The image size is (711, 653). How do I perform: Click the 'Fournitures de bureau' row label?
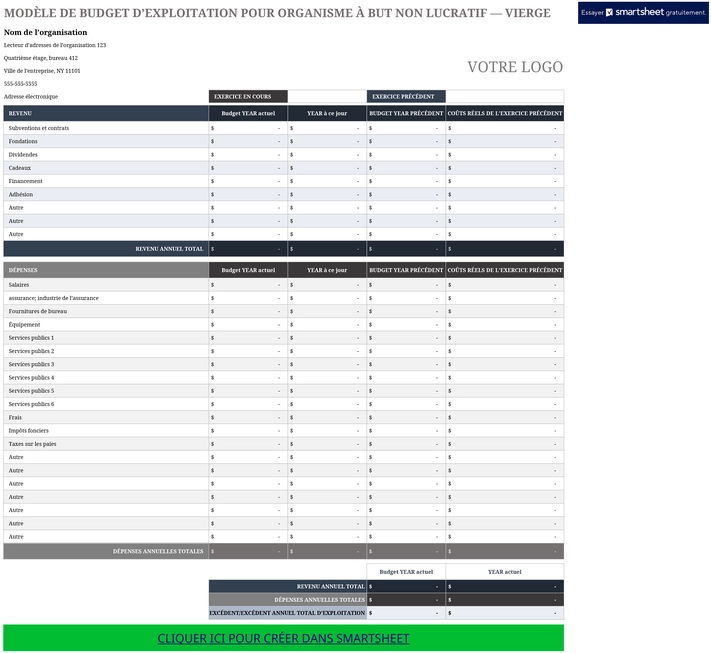coord(38,311)
